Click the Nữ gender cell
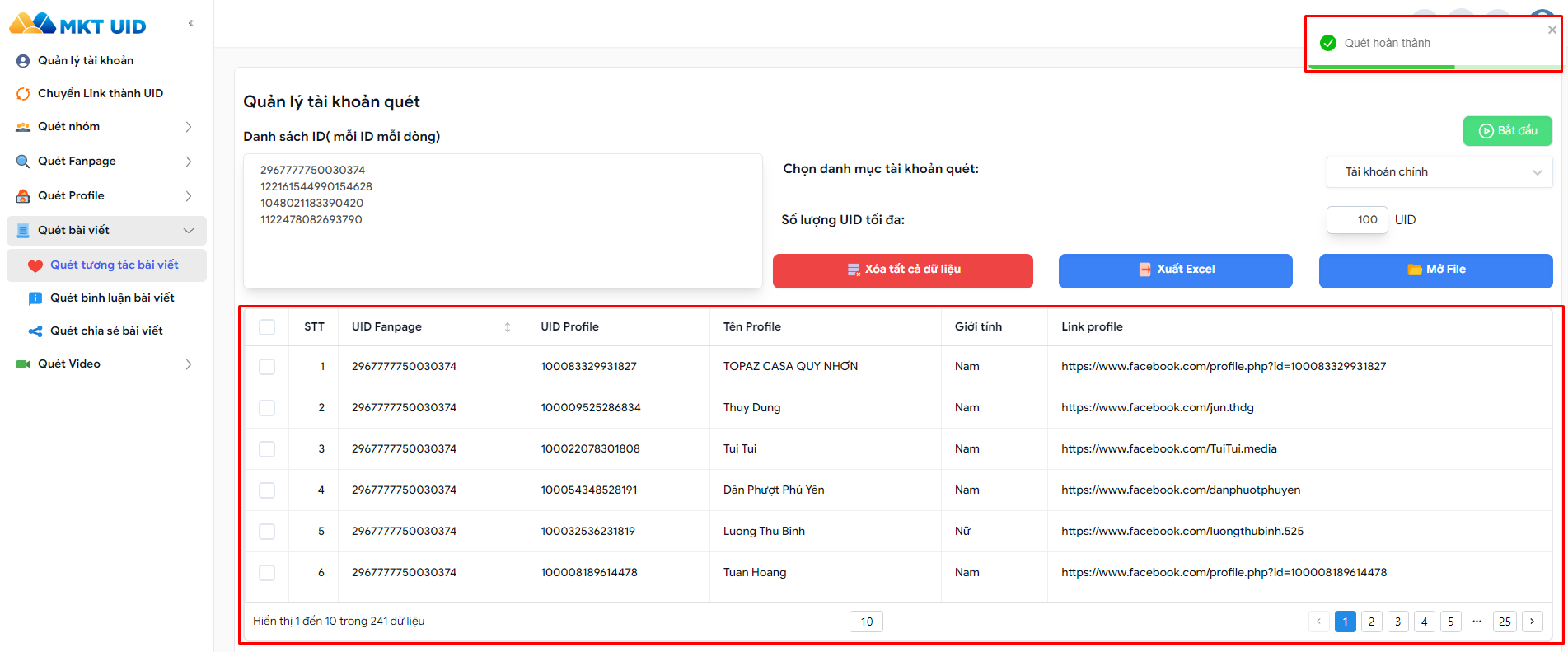Screen dimensions: 1568x652 tap(962, 532)
